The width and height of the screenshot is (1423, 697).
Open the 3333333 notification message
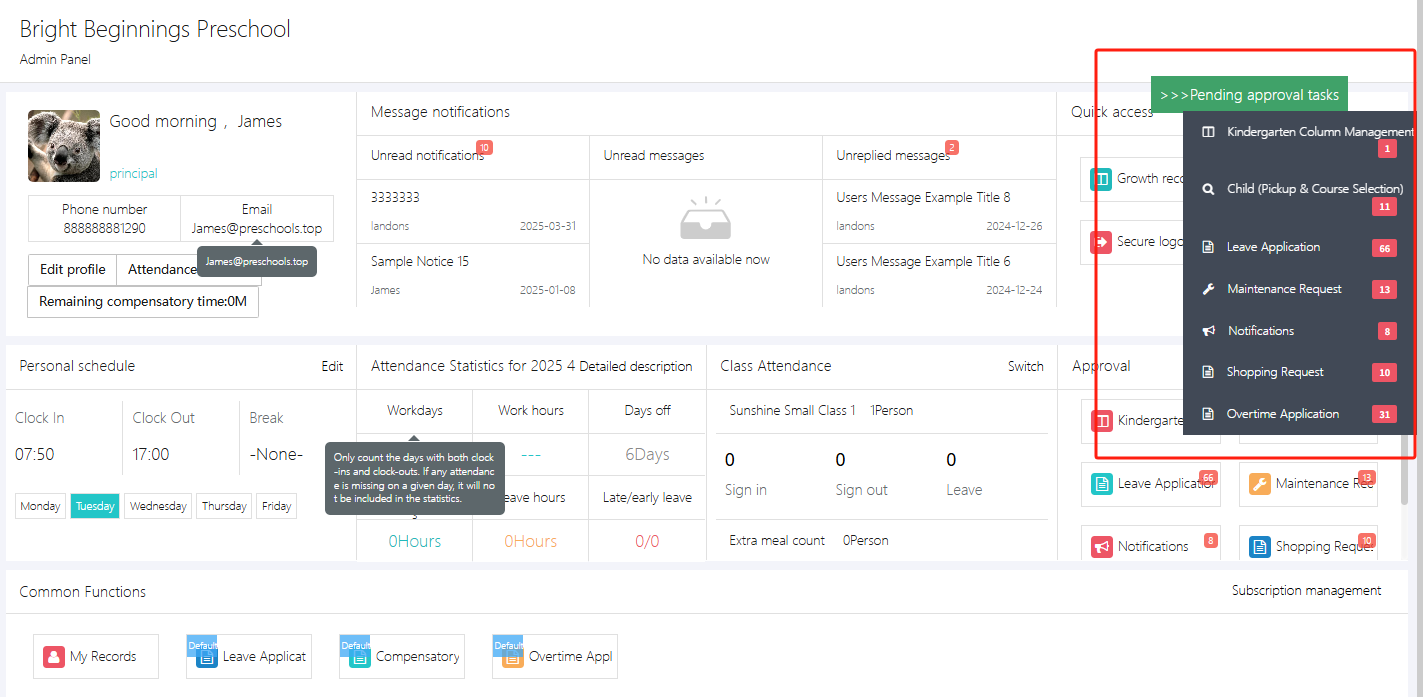(x=396, y=198)
